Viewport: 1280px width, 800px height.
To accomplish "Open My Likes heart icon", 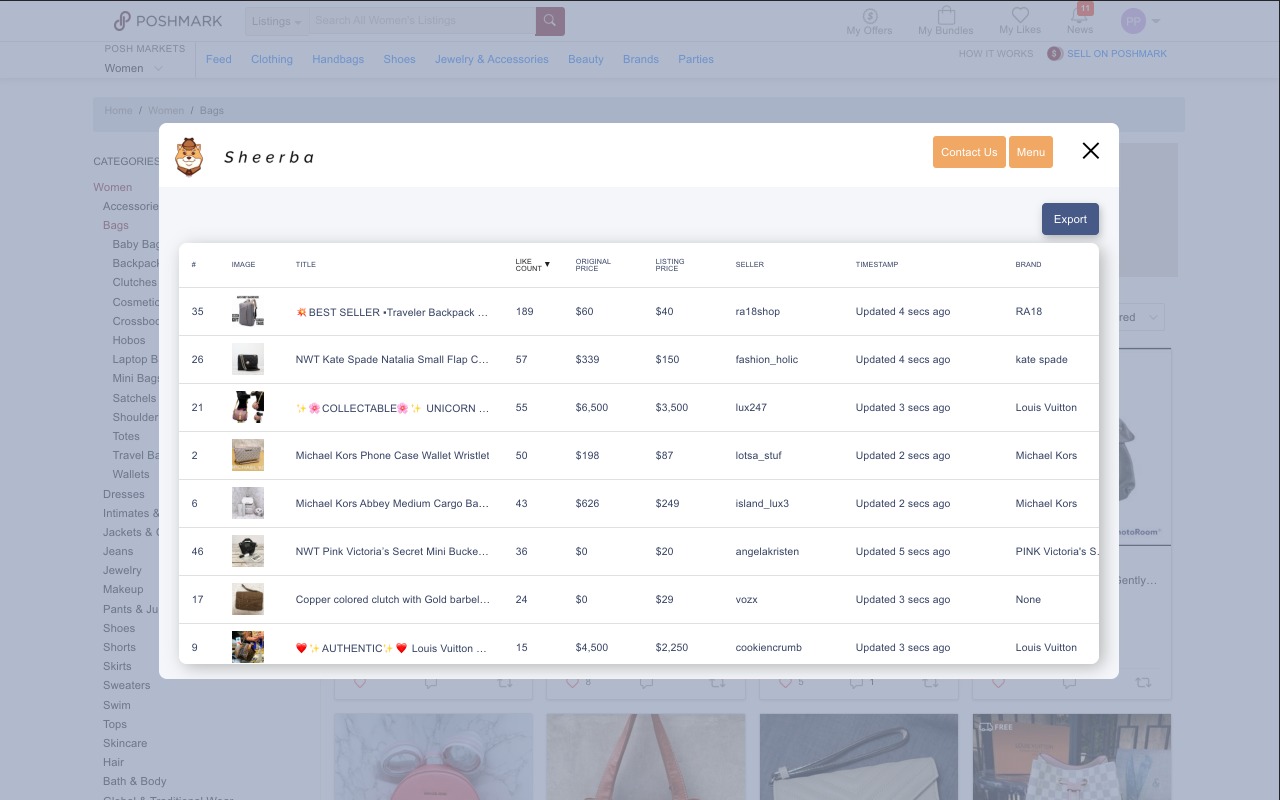I will [1019, 16].
